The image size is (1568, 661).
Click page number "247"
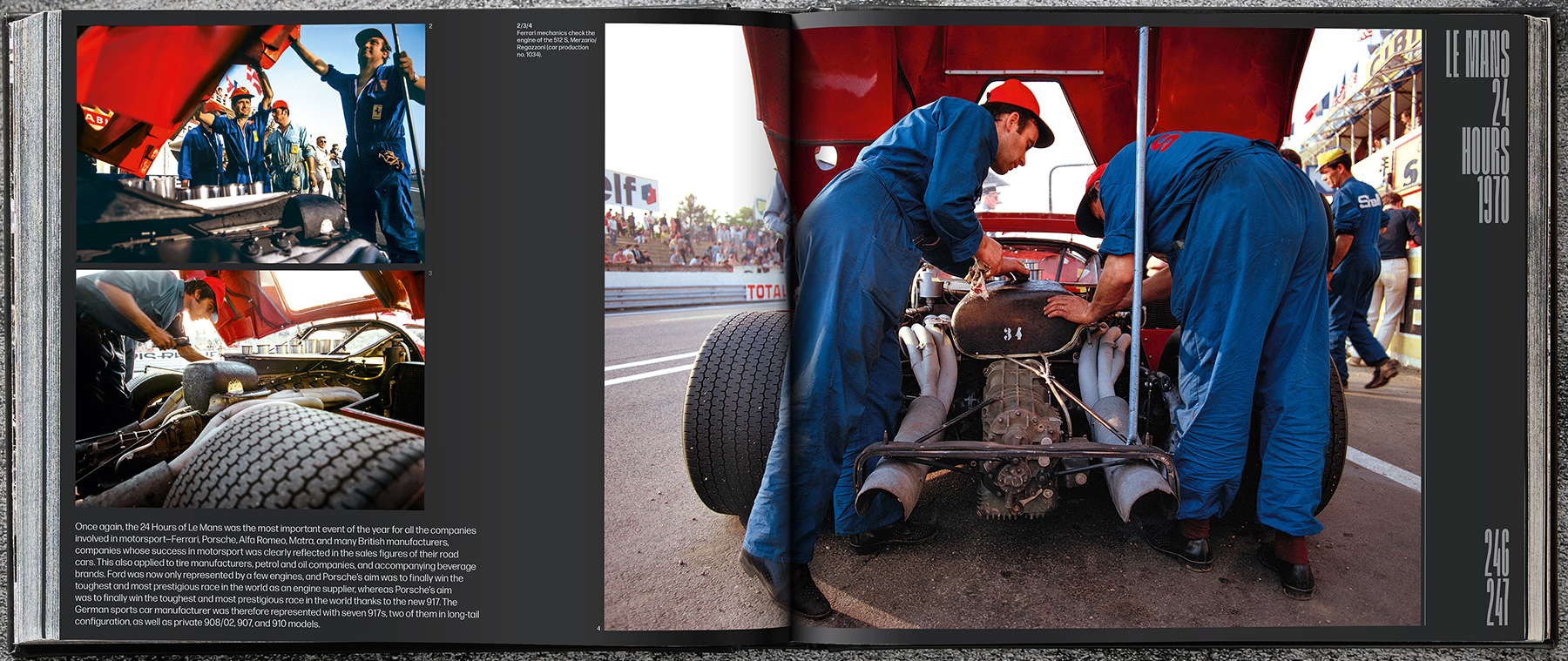tap(1497, 602)
